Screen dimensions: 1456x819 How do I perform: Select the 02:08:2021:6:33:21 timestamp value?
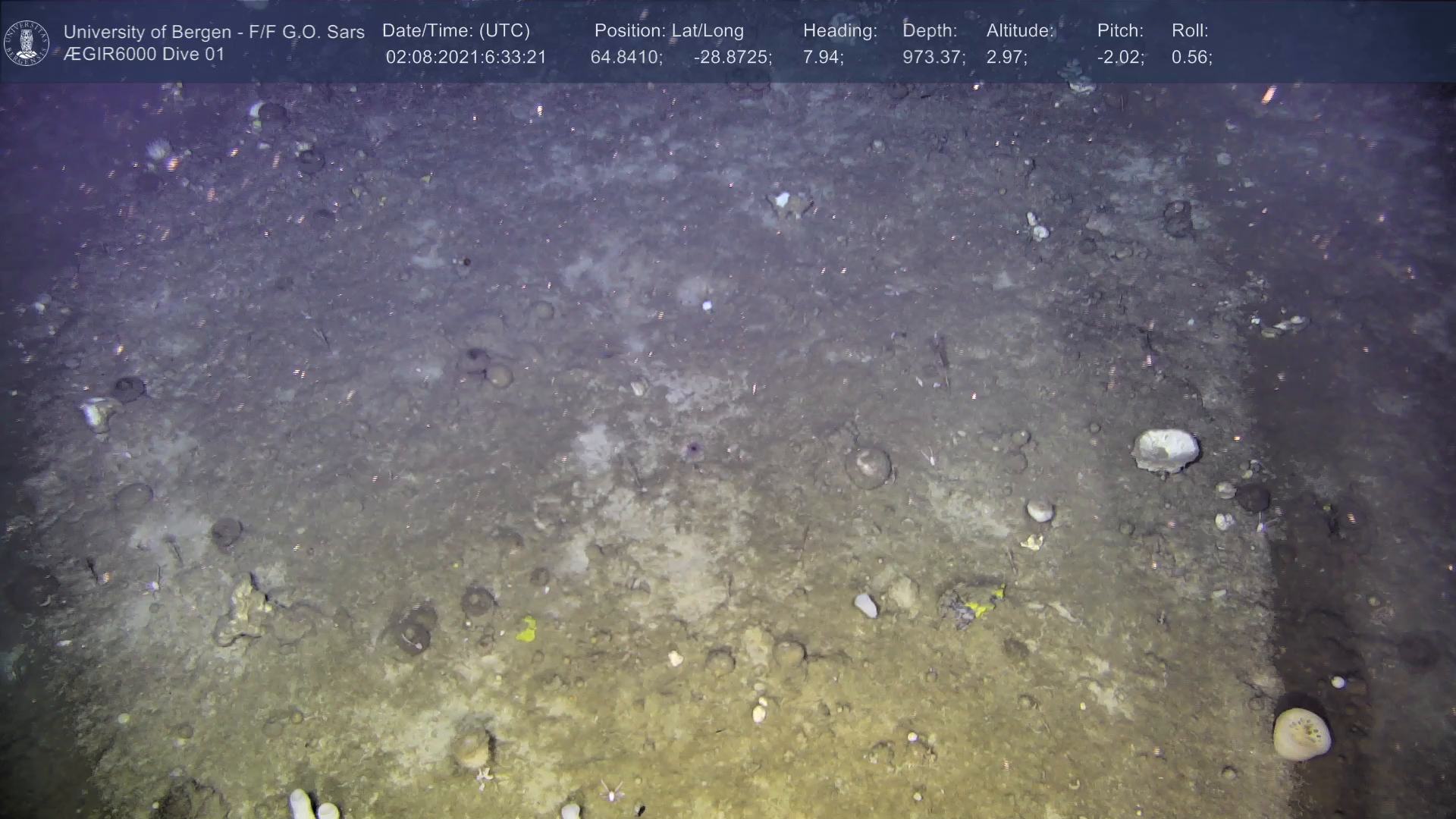coord(466,57)
